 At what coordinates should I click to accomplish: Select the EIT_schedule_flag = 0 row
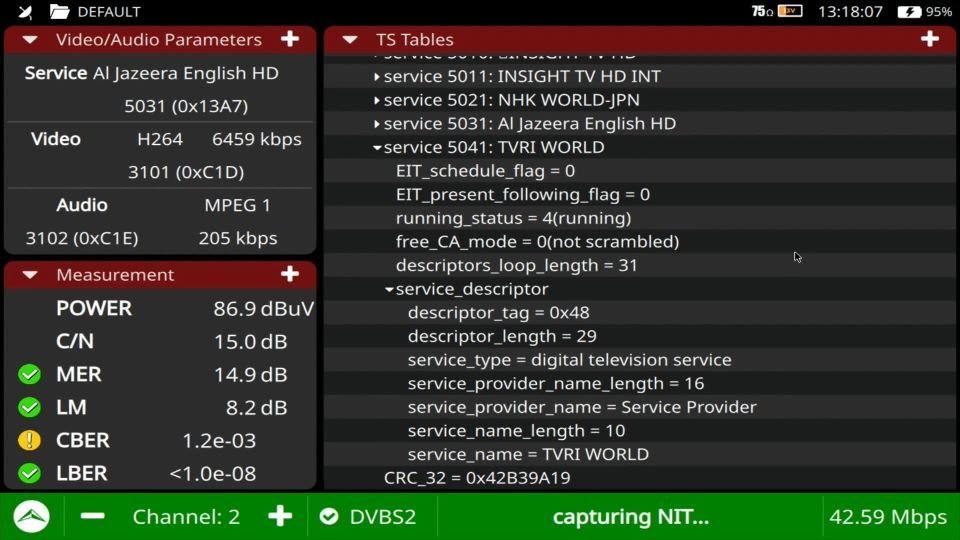[640, 171]
